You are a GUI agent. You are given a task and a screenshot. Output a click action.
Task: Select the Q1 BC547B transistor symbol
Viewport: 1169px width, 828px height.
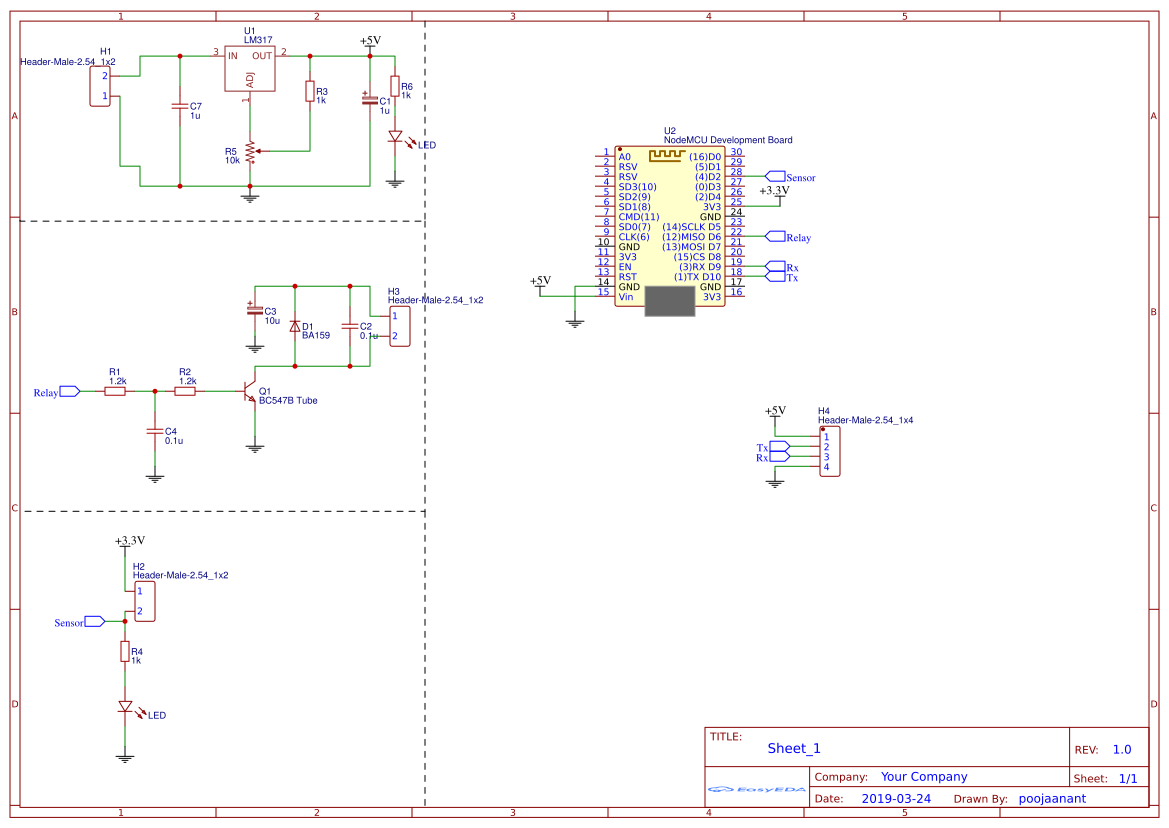(x=250, y=394)
